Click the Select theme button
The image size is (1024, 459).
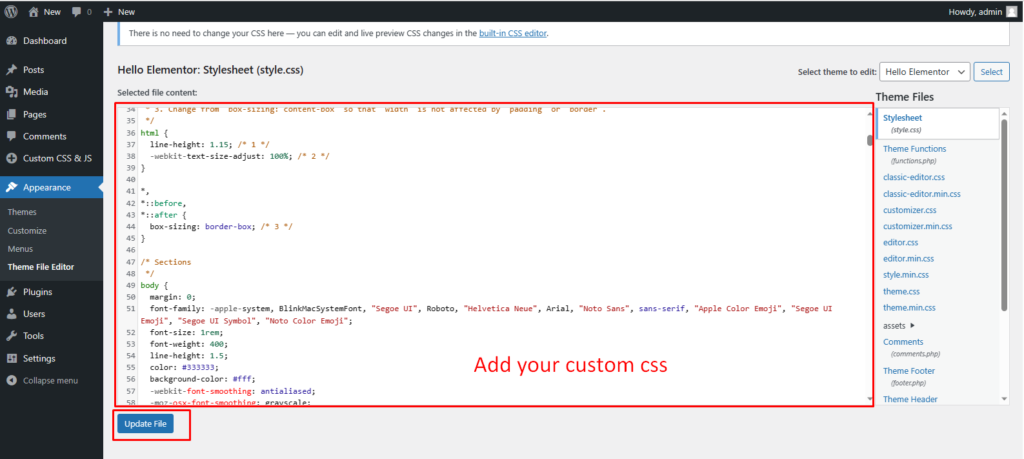coord(991,72)
